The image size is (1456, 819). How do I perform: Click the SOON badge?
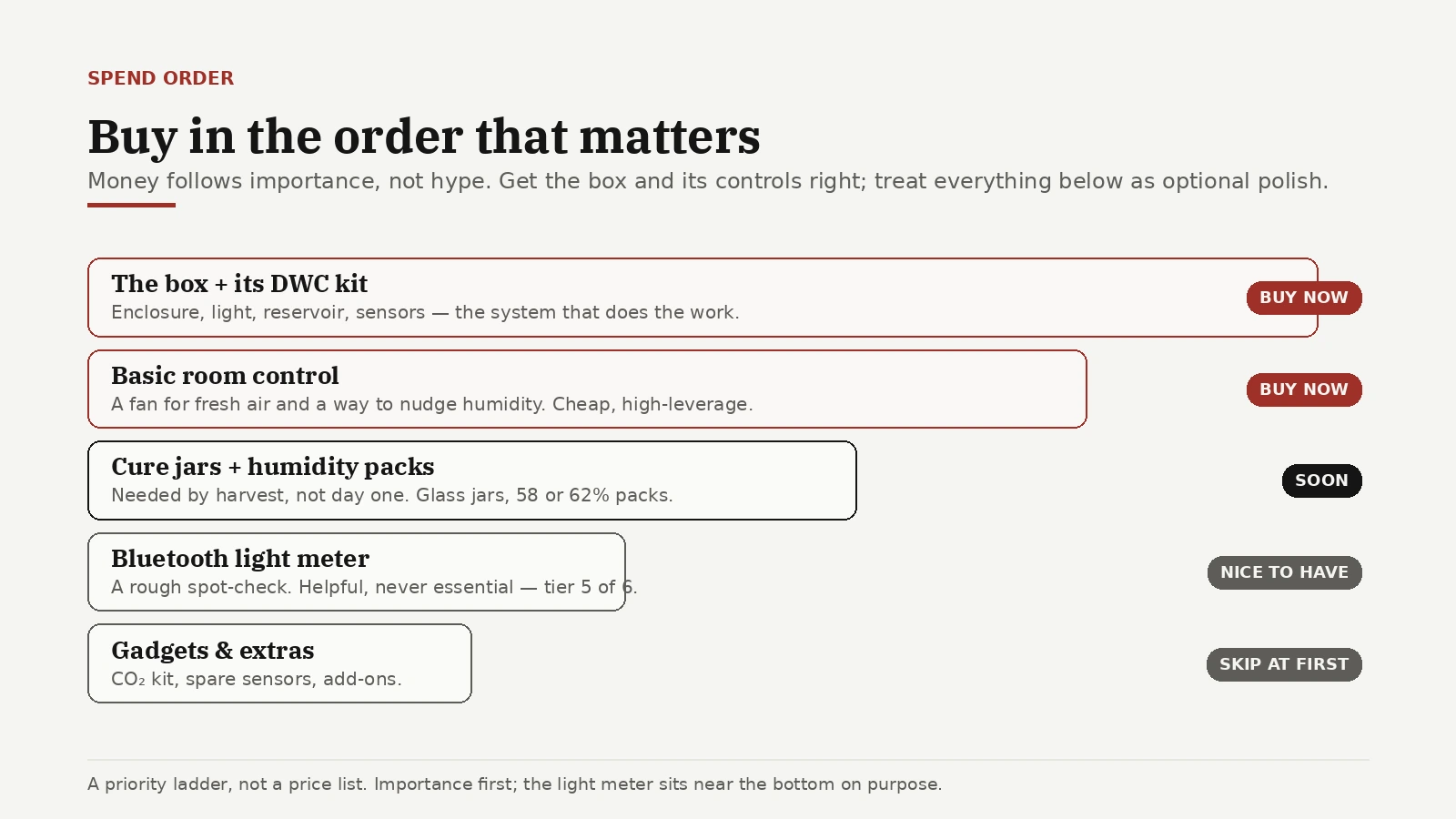coord(1322,480)
